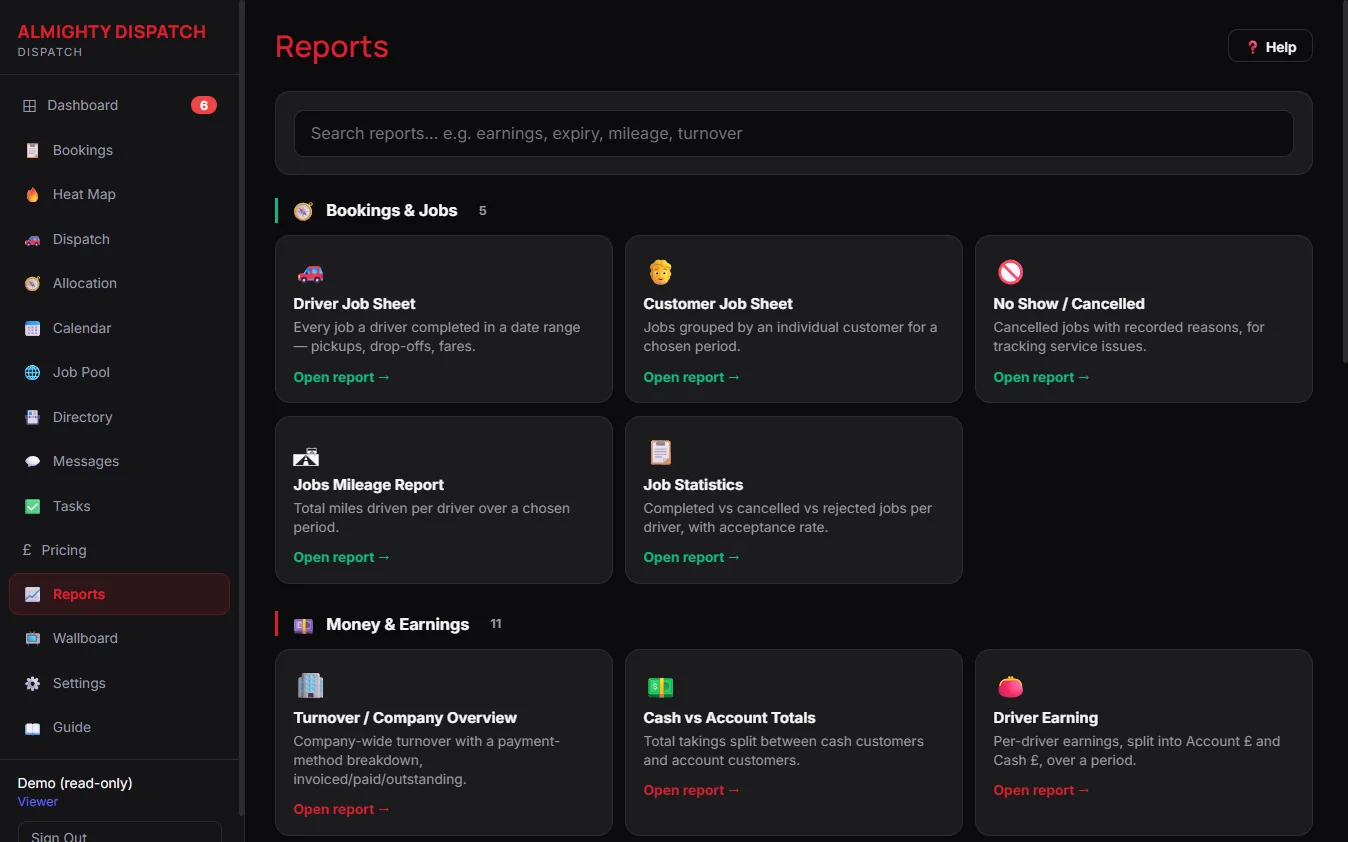Click the Reports page heading

point(332,47)
